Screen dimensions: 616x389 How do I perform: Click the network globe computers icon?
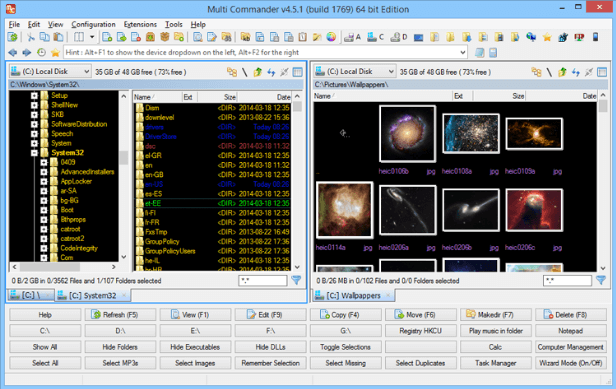[531, 37]
